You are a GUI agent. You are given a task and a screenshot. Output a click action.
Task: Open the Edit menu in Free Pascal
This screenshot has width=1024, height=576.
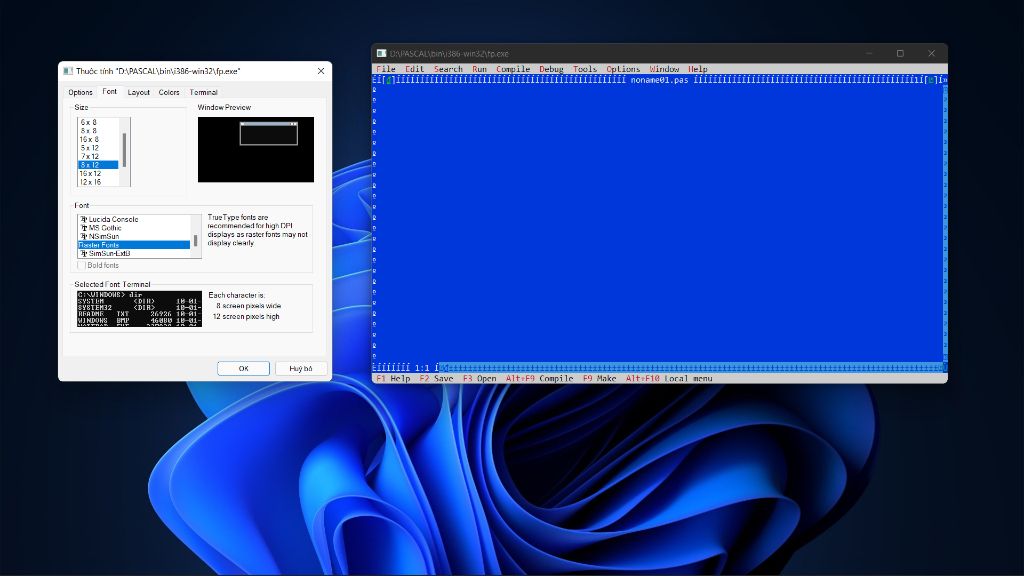(x=414, y=69)
